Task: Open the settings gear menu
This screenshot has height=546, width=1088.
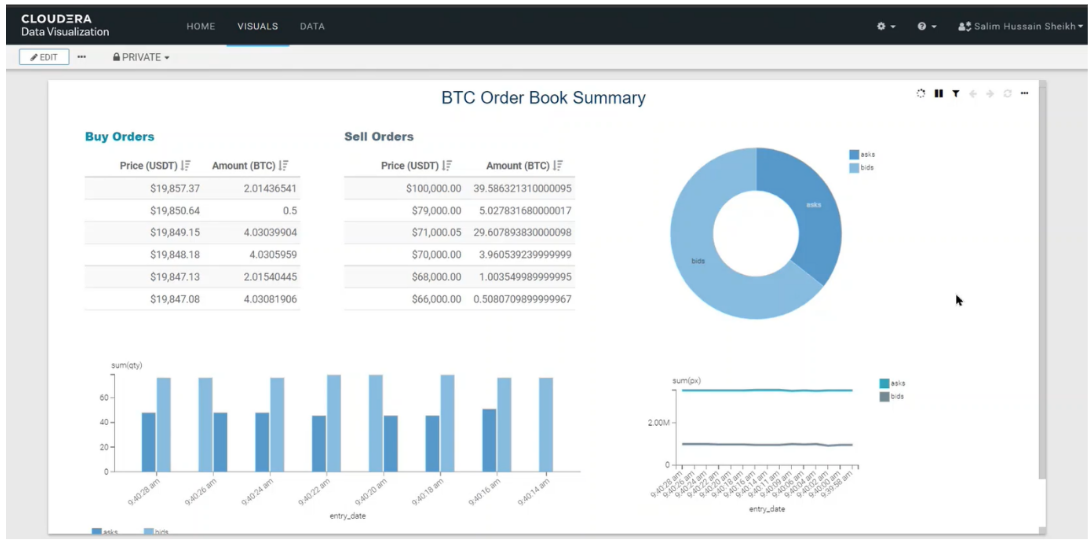Action: pyautogui.click(x=885, y=26)
